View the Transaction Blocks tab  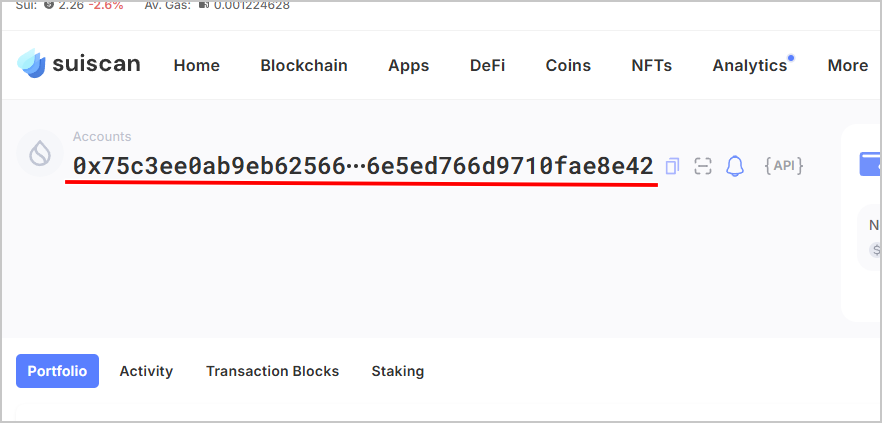[x=272, y=371]
